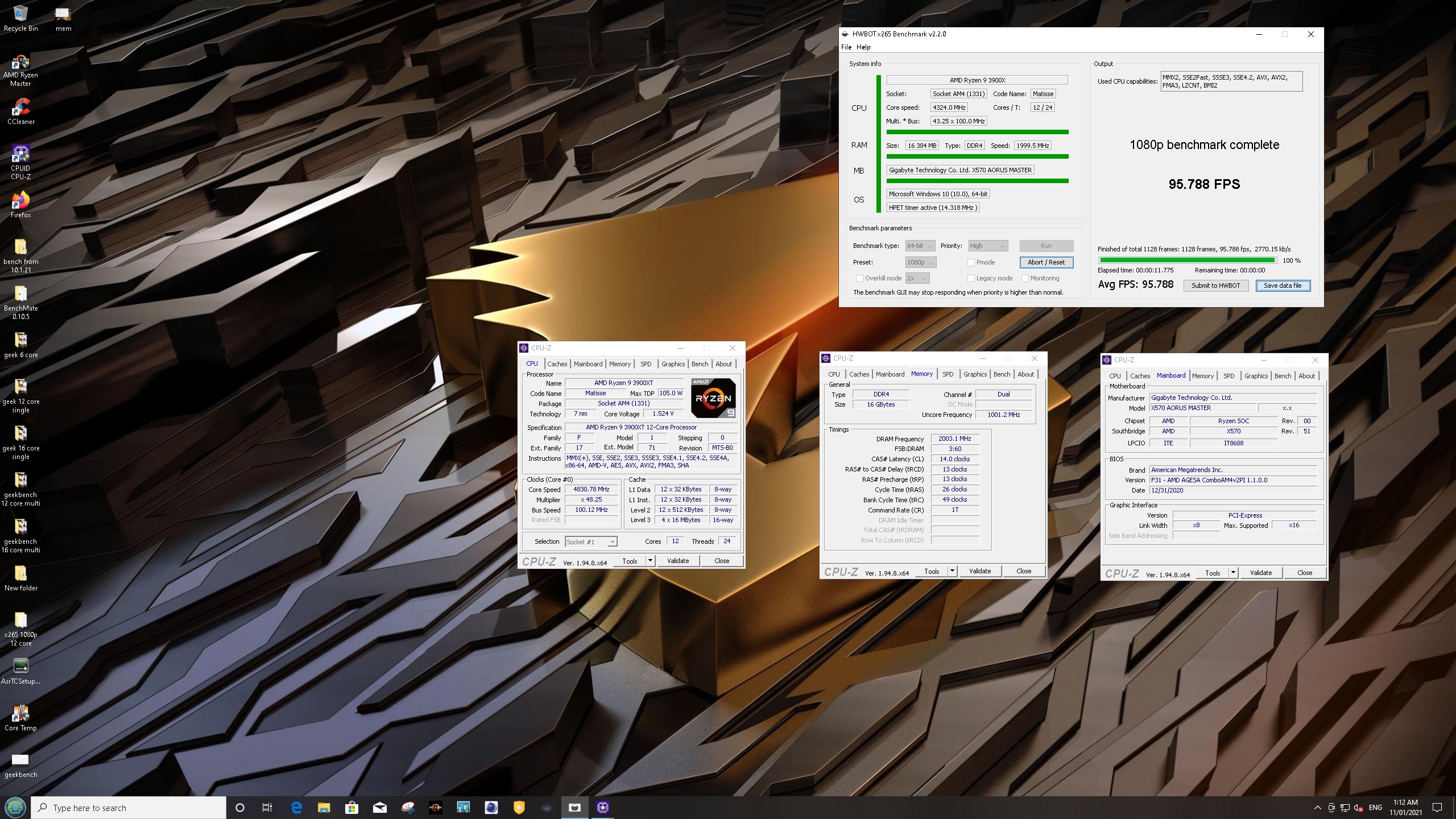Select the 'geek 12 core single' desktop icon
The image size is (1456, 819).
pos(20,396)
